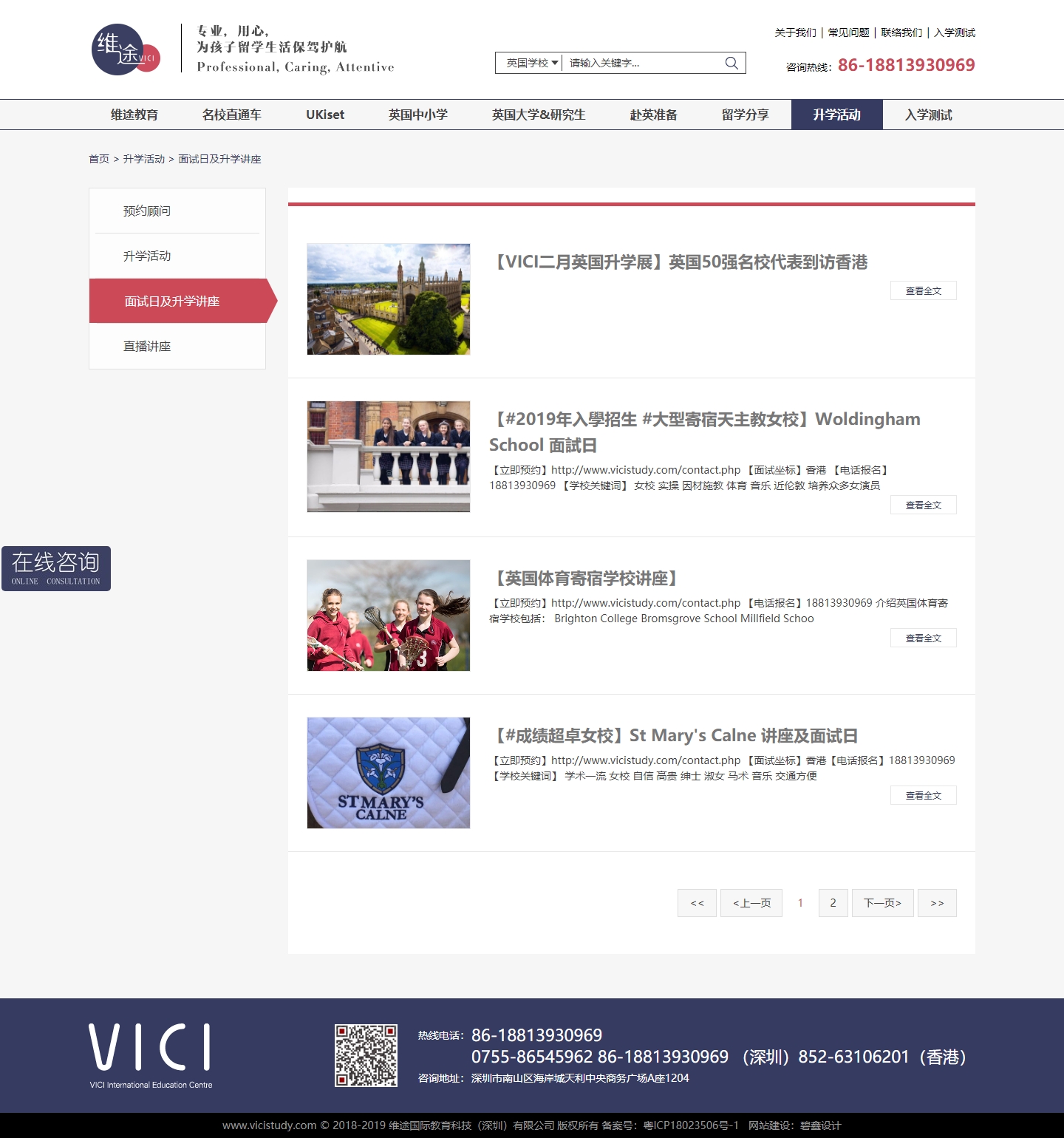
Task: Open the online consultation floating widget
Action: tap(56, 568)
